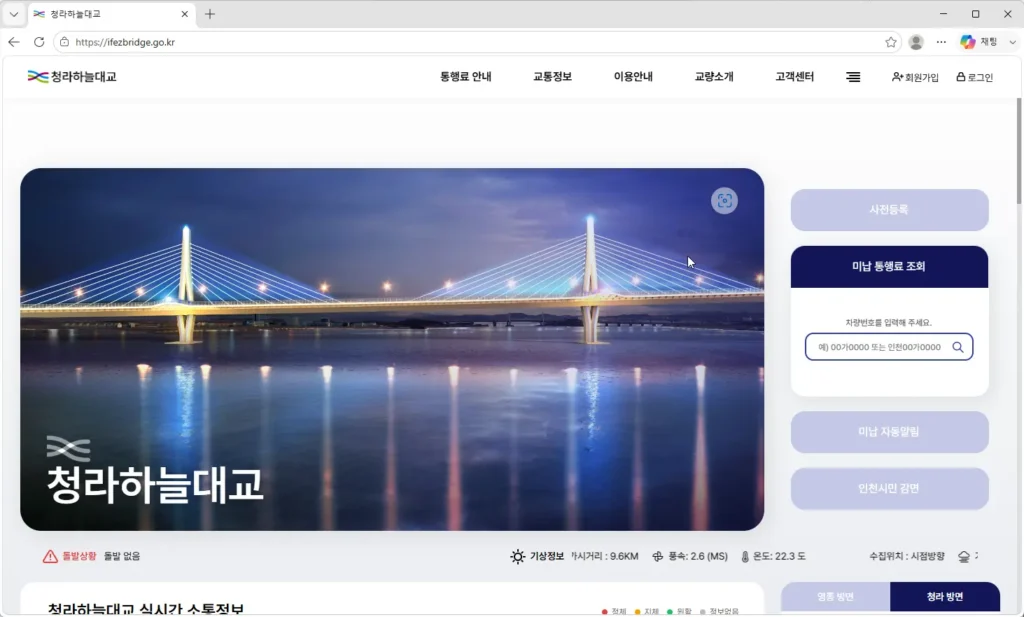This screenshot has width=1024, height=617.
Task: Click the 청라하늘대교 site logo
Action: [x=72, y=76]
